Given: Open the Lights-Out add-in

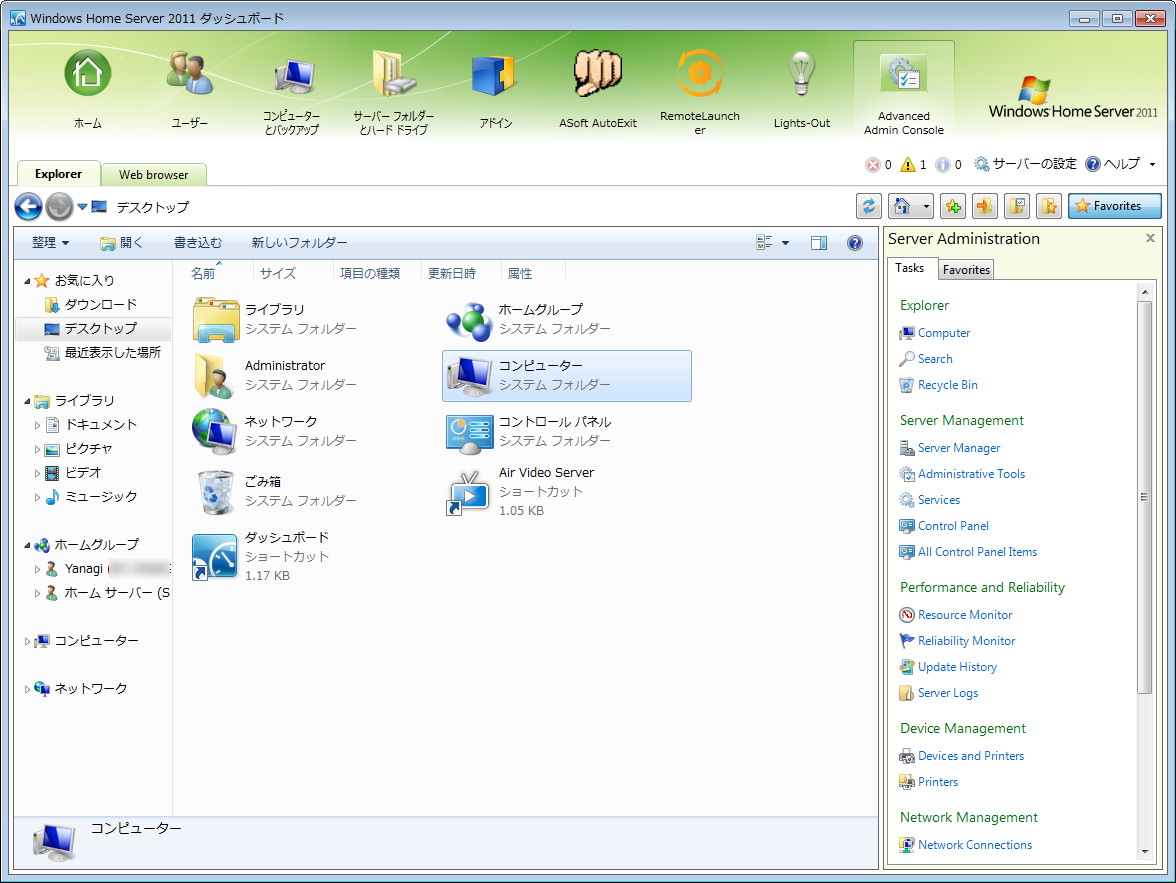Looking at the screenshot, I should pos(801,85).
